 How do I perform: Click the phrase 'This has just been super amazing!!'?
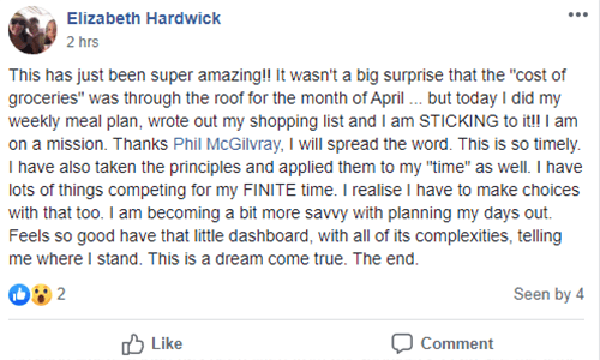coord(139,75)
